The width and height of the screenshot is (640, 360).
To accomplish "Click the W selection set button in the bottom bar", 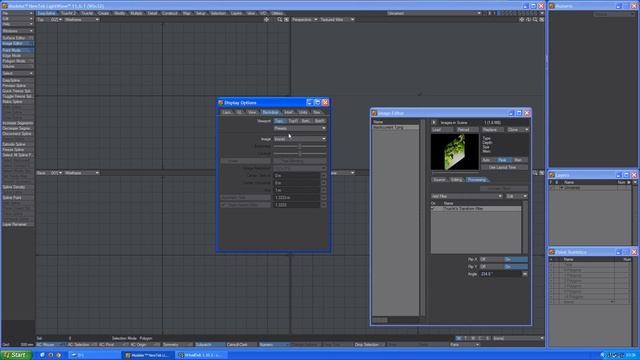I will point(459,338).
